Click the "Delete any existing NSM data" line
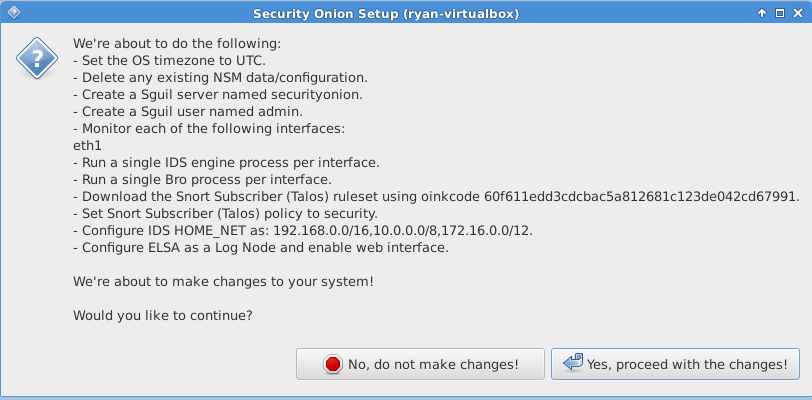Image resolution: width=812 pixels, height=400 pixels. [221, 78]
